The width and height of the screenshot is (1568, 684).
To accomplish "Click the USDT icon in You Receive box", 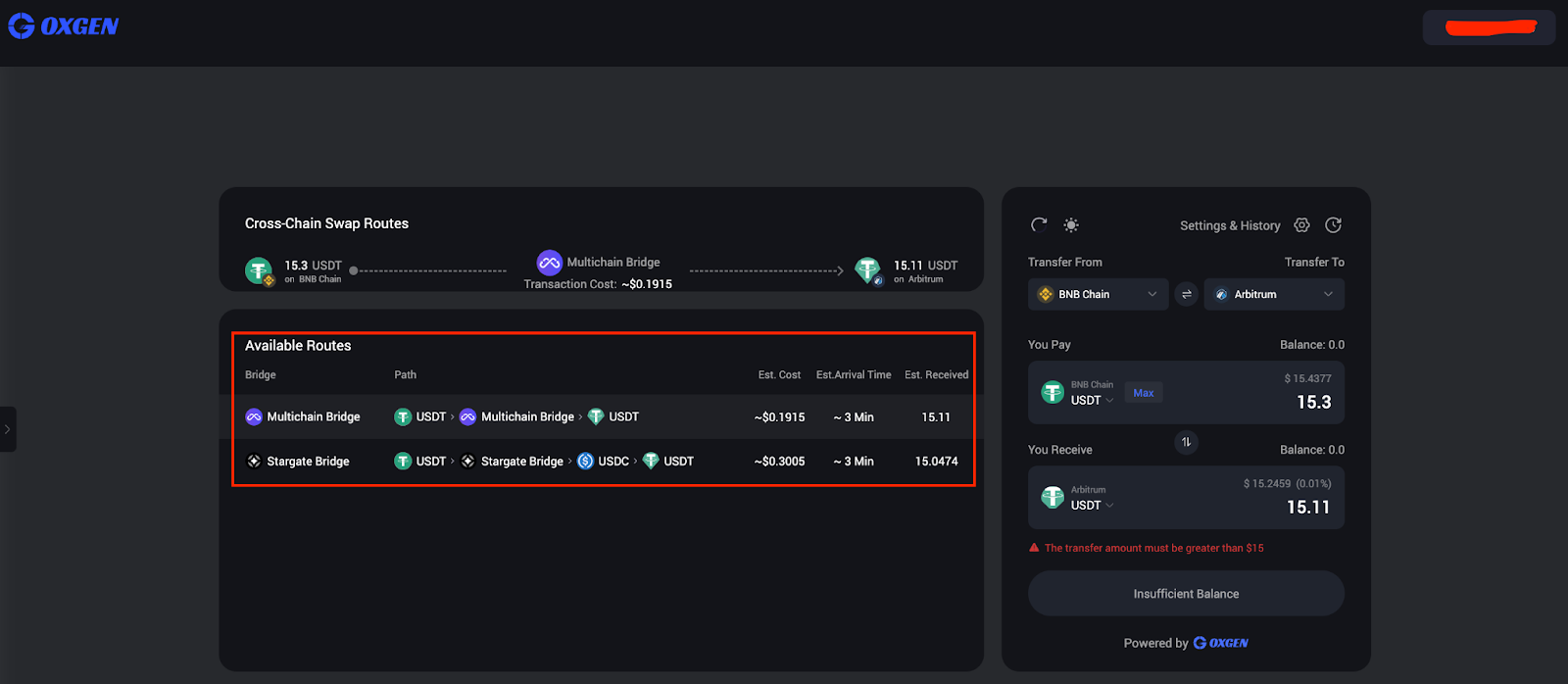I will (x=1053, y=498).
